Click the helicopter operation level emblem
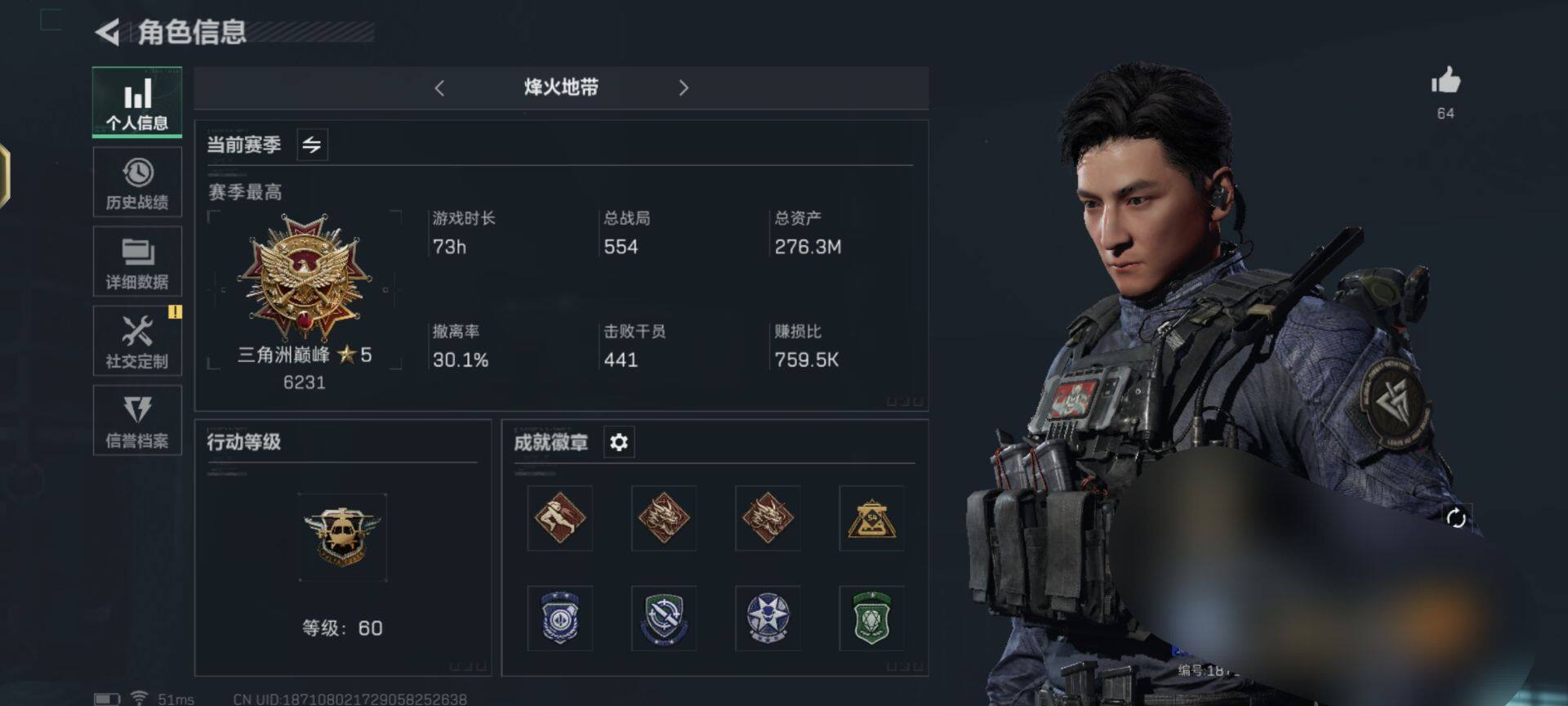This screenshot has width=1568, height=706. [342, 537]
